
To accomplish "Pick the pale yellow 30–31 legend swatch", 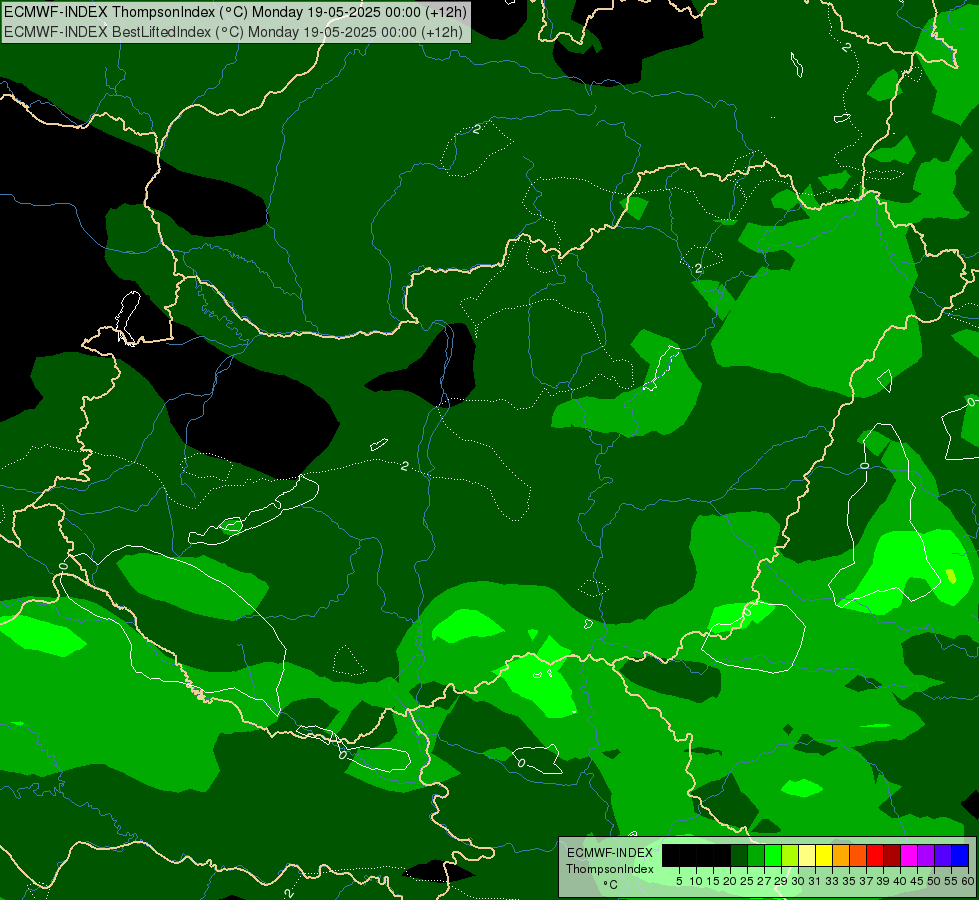I will pyautogui.click(x=807, y=855).
